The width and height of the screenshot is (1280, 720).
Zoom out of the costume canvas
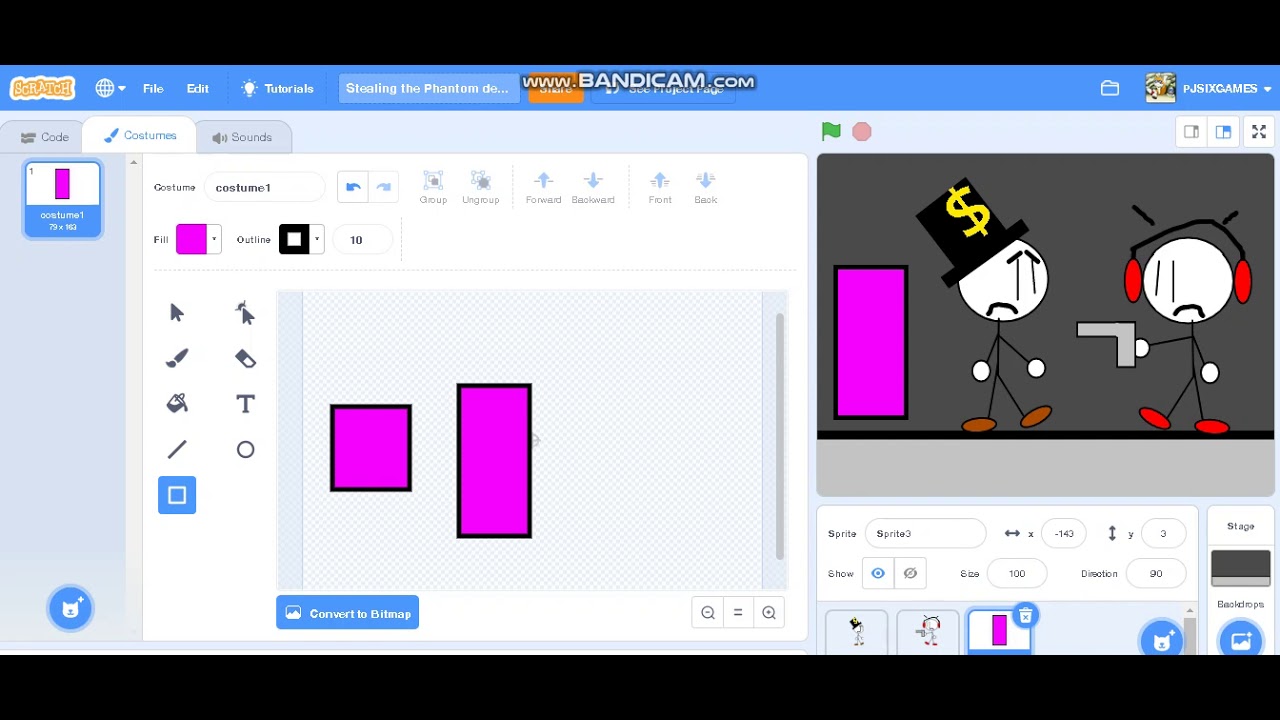point(708,613)
